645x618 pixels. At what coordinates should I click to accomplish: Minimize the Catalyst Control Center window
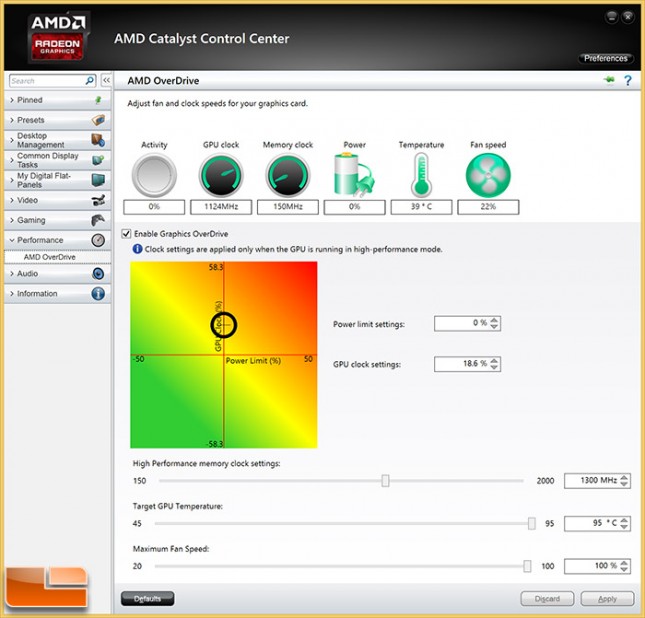pos(612,17)
